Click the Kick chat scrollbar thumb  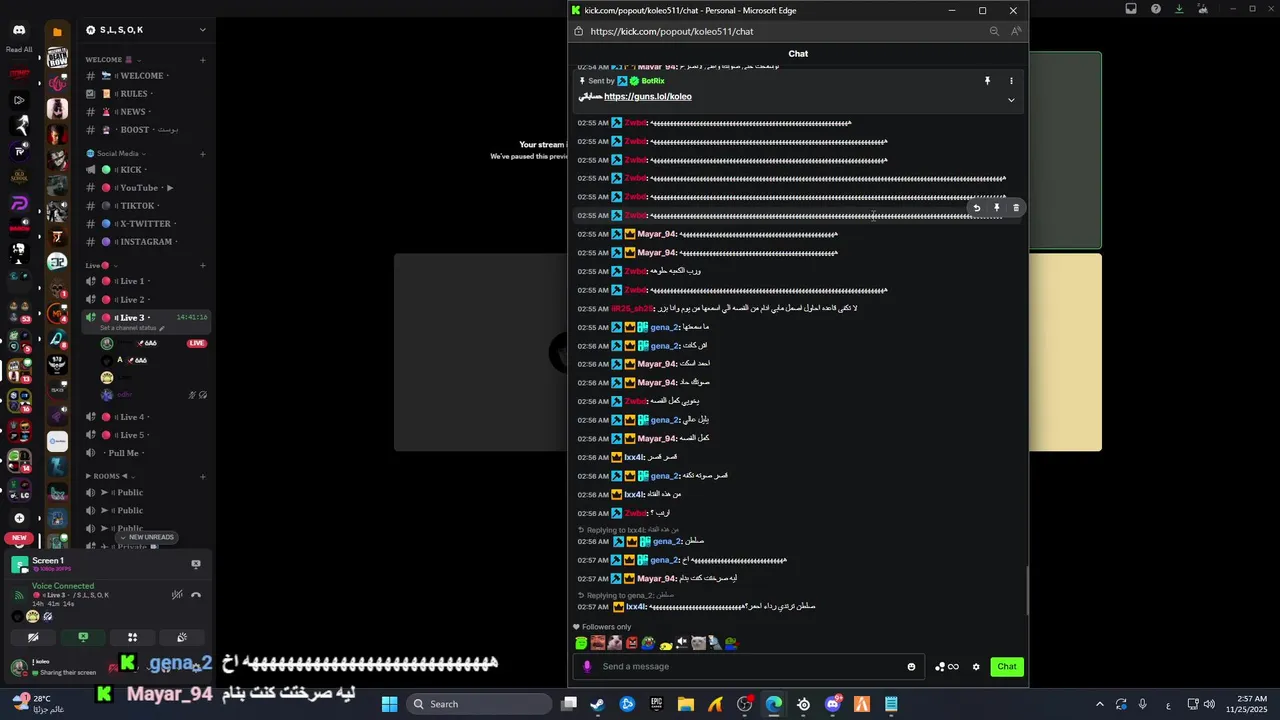[x=1028, y=590]
